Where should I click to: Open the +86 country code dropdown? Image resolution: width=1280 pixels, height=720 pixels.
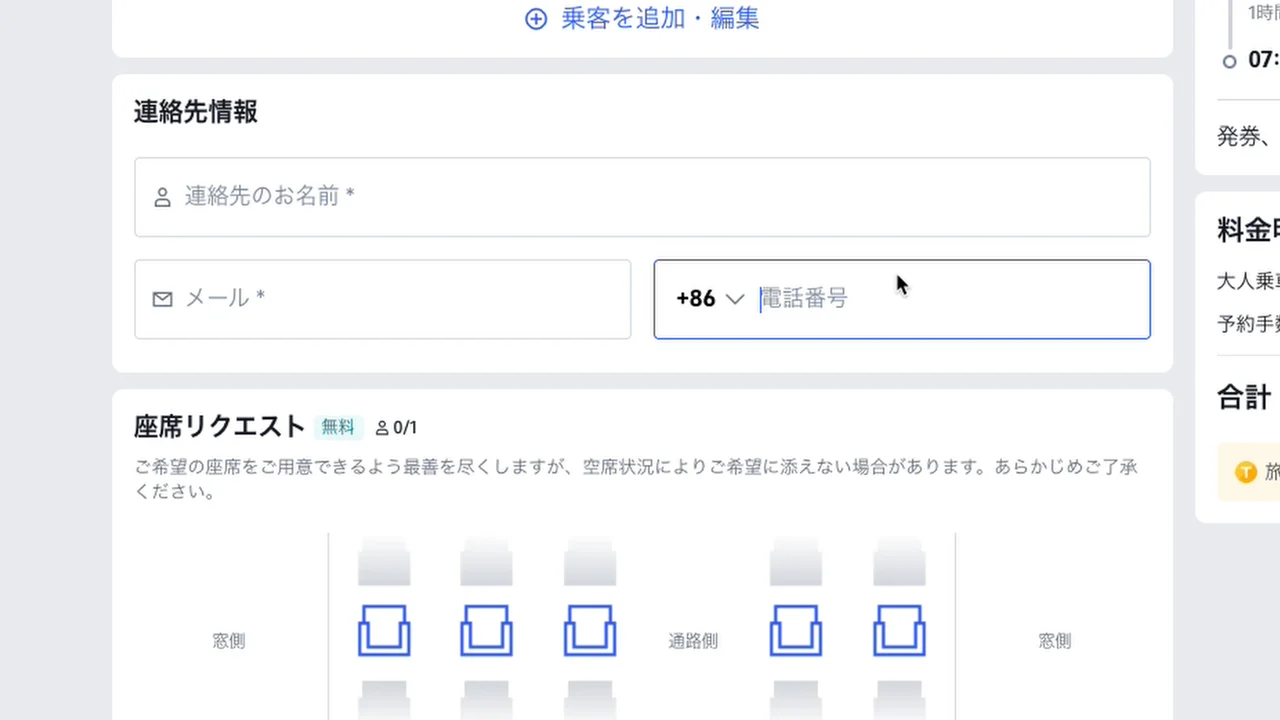pos(710,299)
